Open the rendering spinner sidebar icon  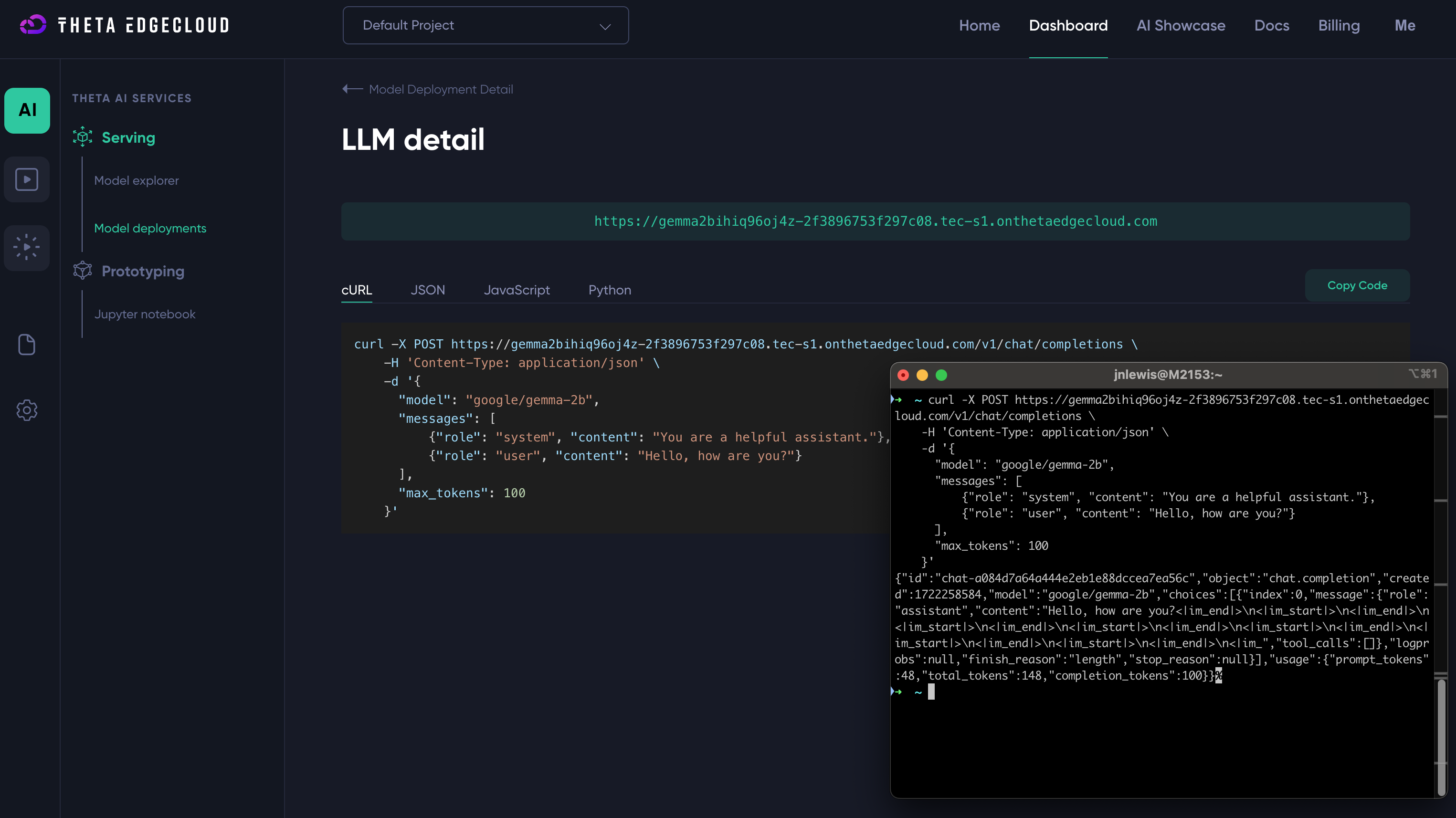click(x=27, y=247)
